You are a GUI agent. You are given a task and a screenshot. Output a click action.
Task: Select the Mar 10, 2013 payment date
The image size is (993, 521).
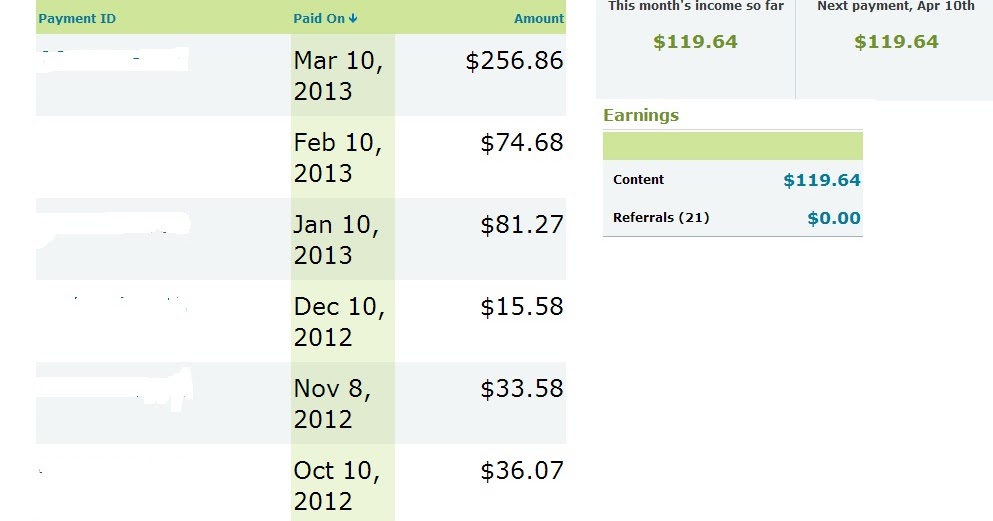point(339,75)
